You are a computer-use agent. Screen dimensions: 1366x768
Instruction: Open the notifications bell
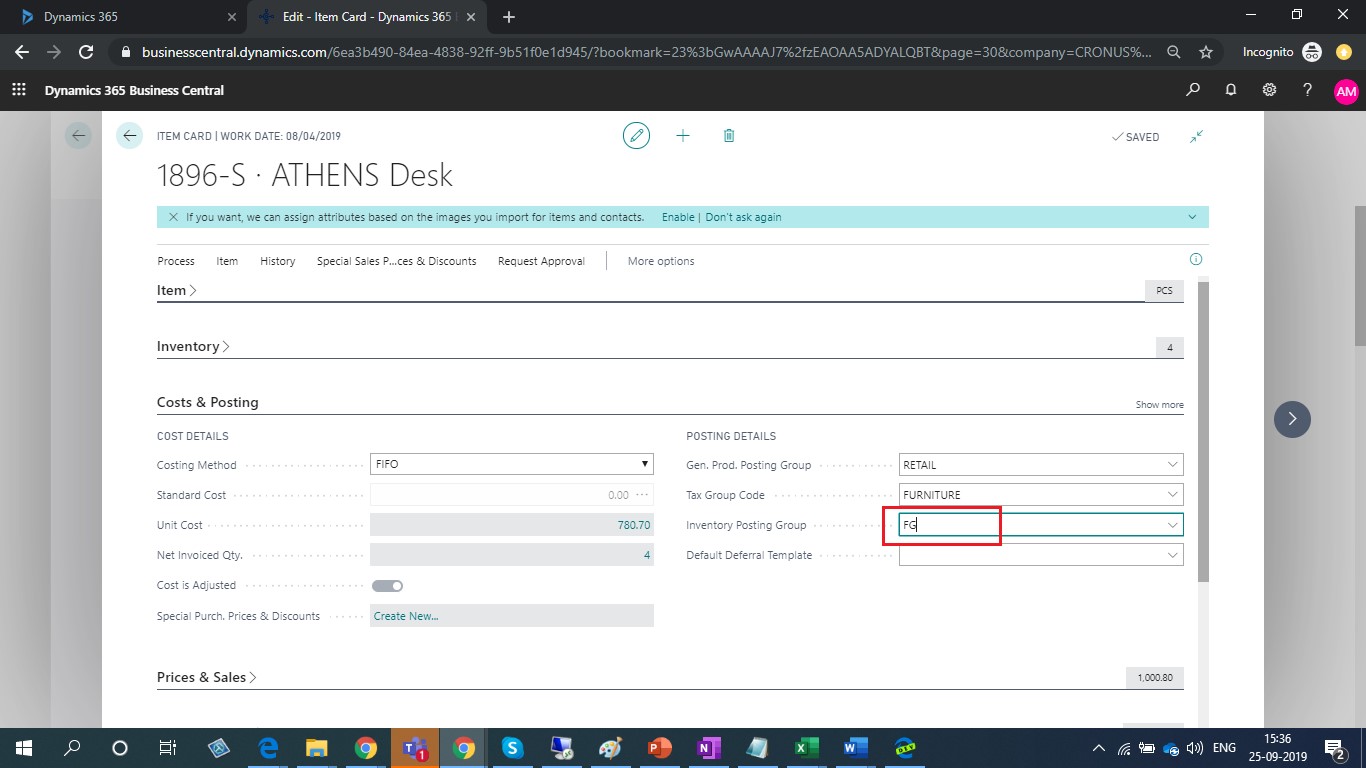point(1231,90)
